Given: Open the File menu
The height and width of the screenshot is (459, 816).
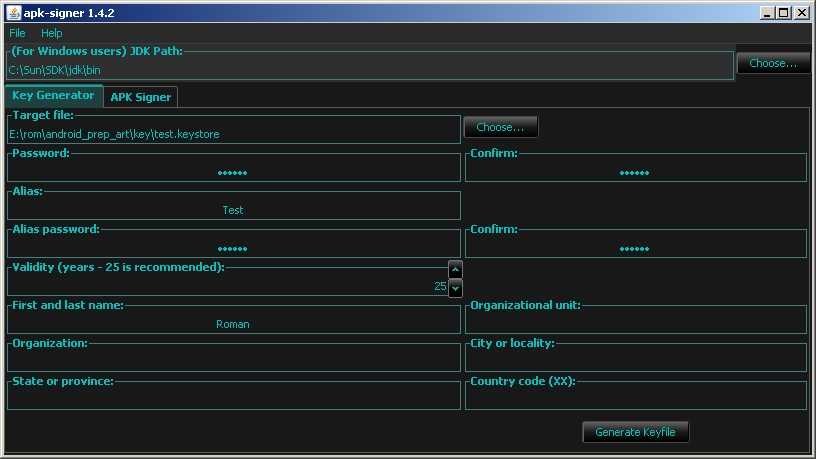Looking at the screenshot, I should (x=17, y=33).
